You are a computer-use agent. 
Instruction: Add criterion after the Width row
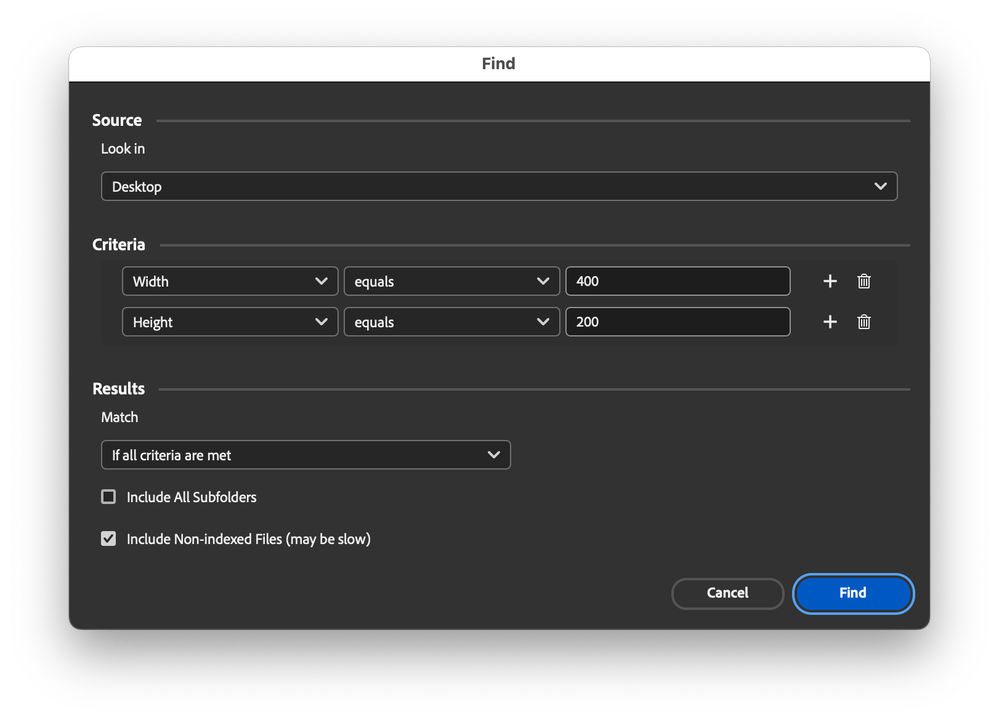pos(830,281)
